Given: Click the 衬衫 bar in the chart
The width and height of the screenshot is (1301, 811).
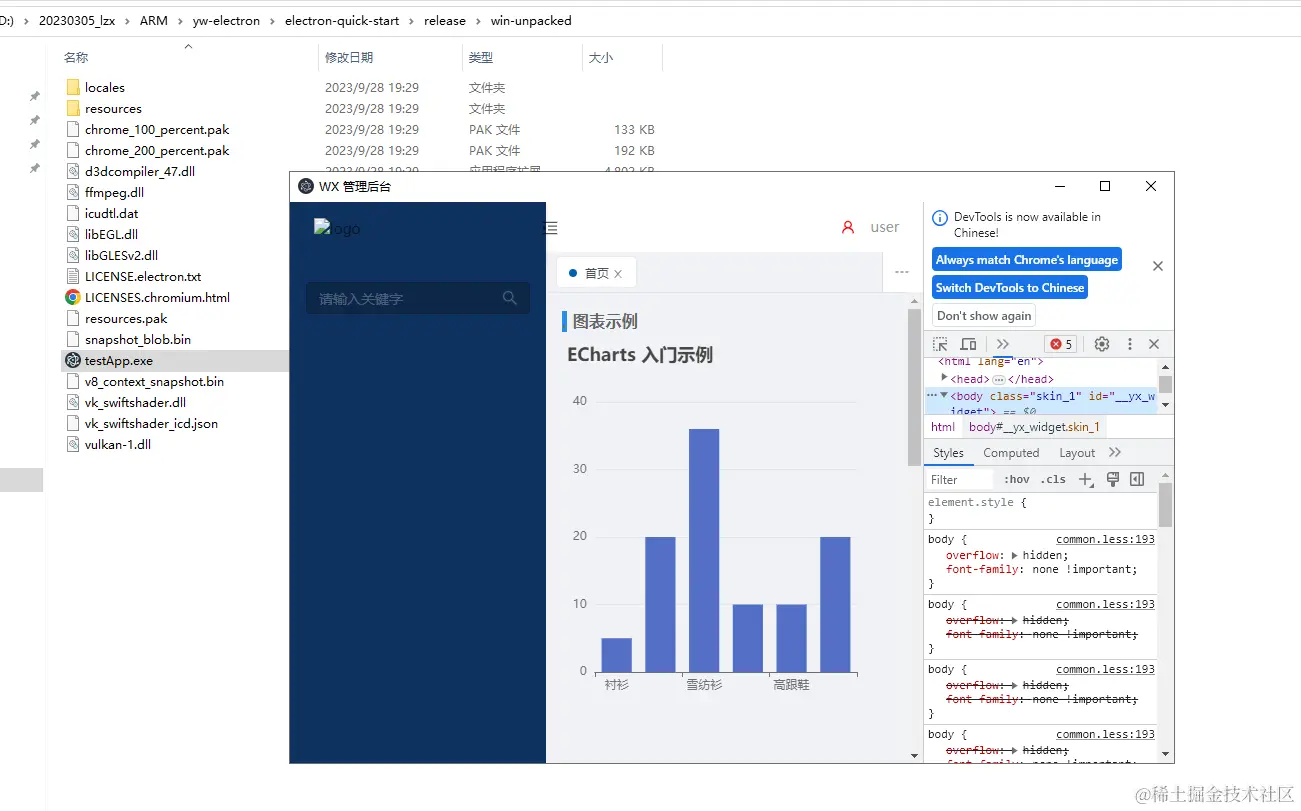Looking at the screenshot, I should point(616,655).
